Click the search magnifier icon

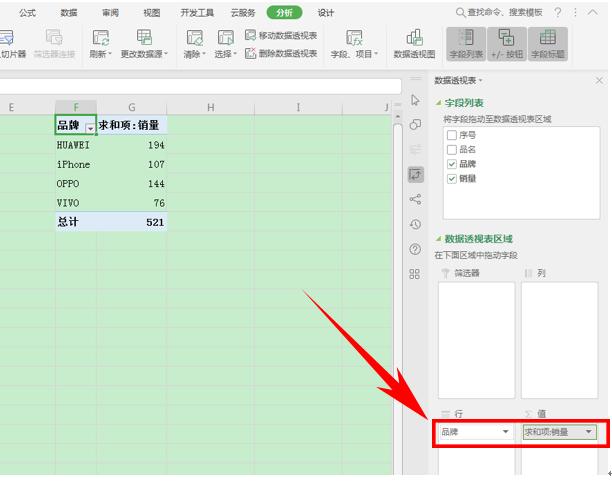[461, 13]
